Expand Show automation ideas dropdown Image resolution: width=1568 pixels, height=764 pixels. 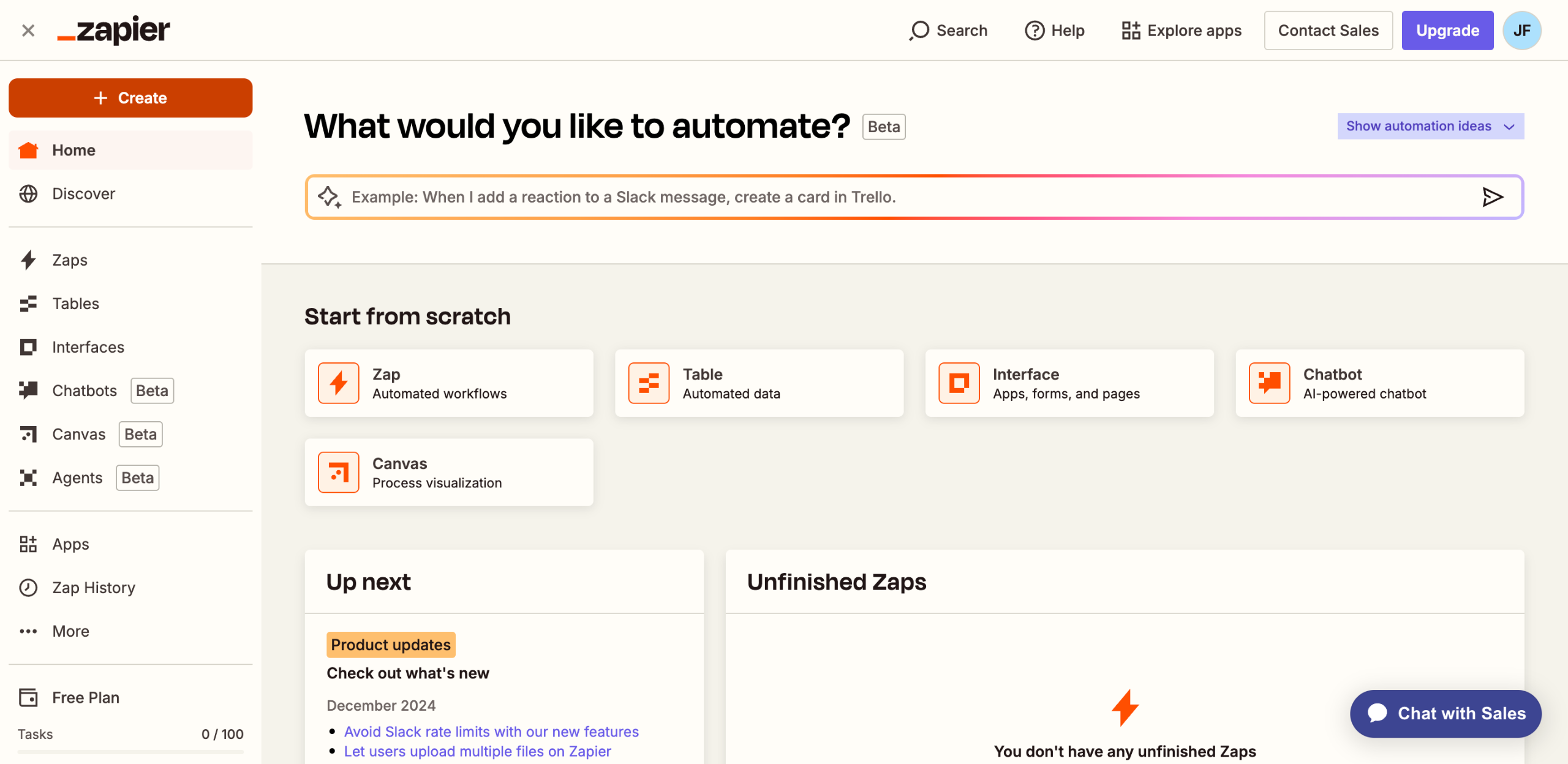[x=1430, y=126]
